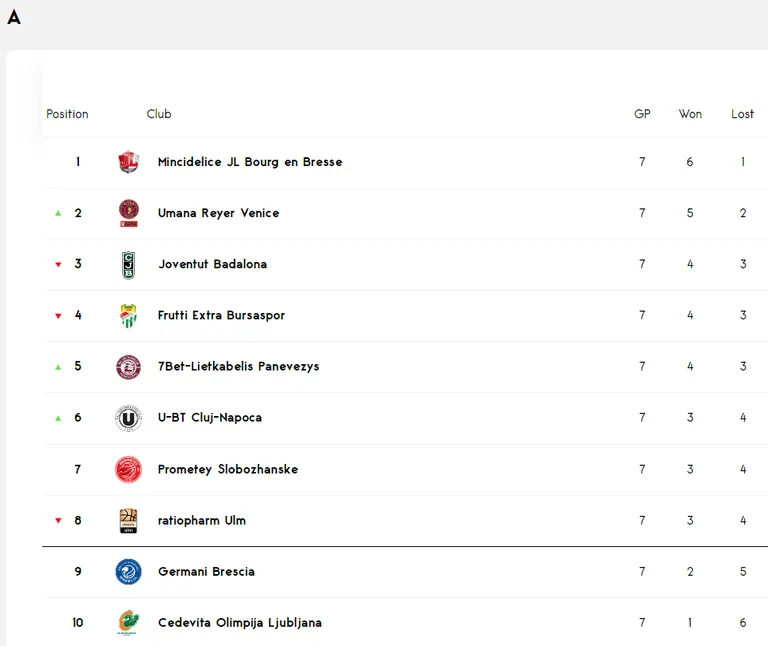Sort standings by the Won column header

click(690, 114)
